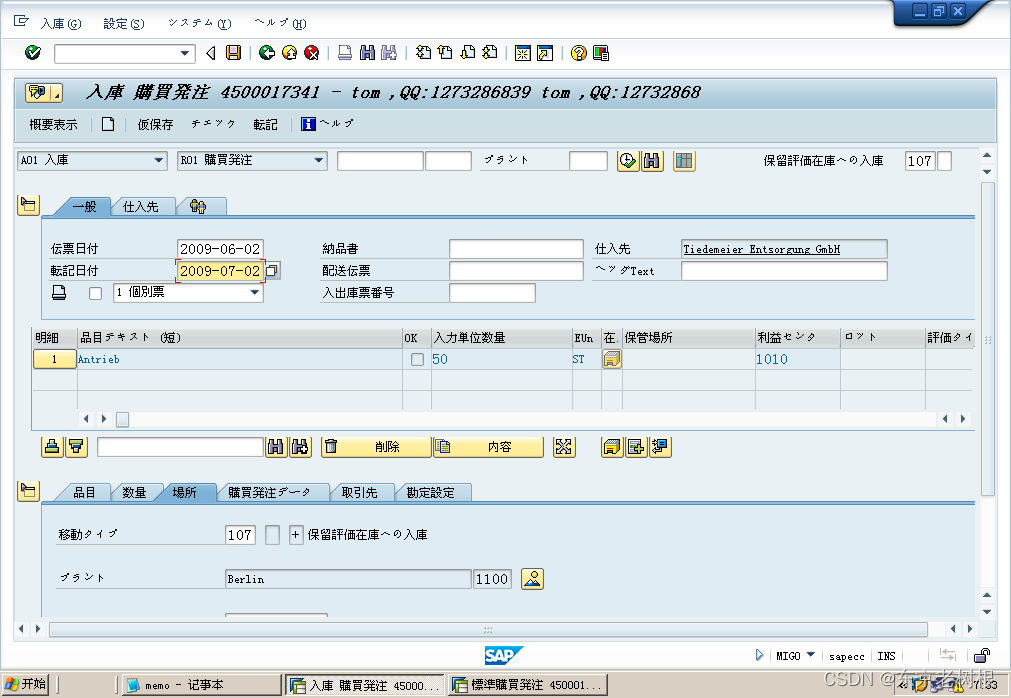Click the Save icon in the toolbar
Screen dimensions: 1011x698
click(x=233, y=53)
